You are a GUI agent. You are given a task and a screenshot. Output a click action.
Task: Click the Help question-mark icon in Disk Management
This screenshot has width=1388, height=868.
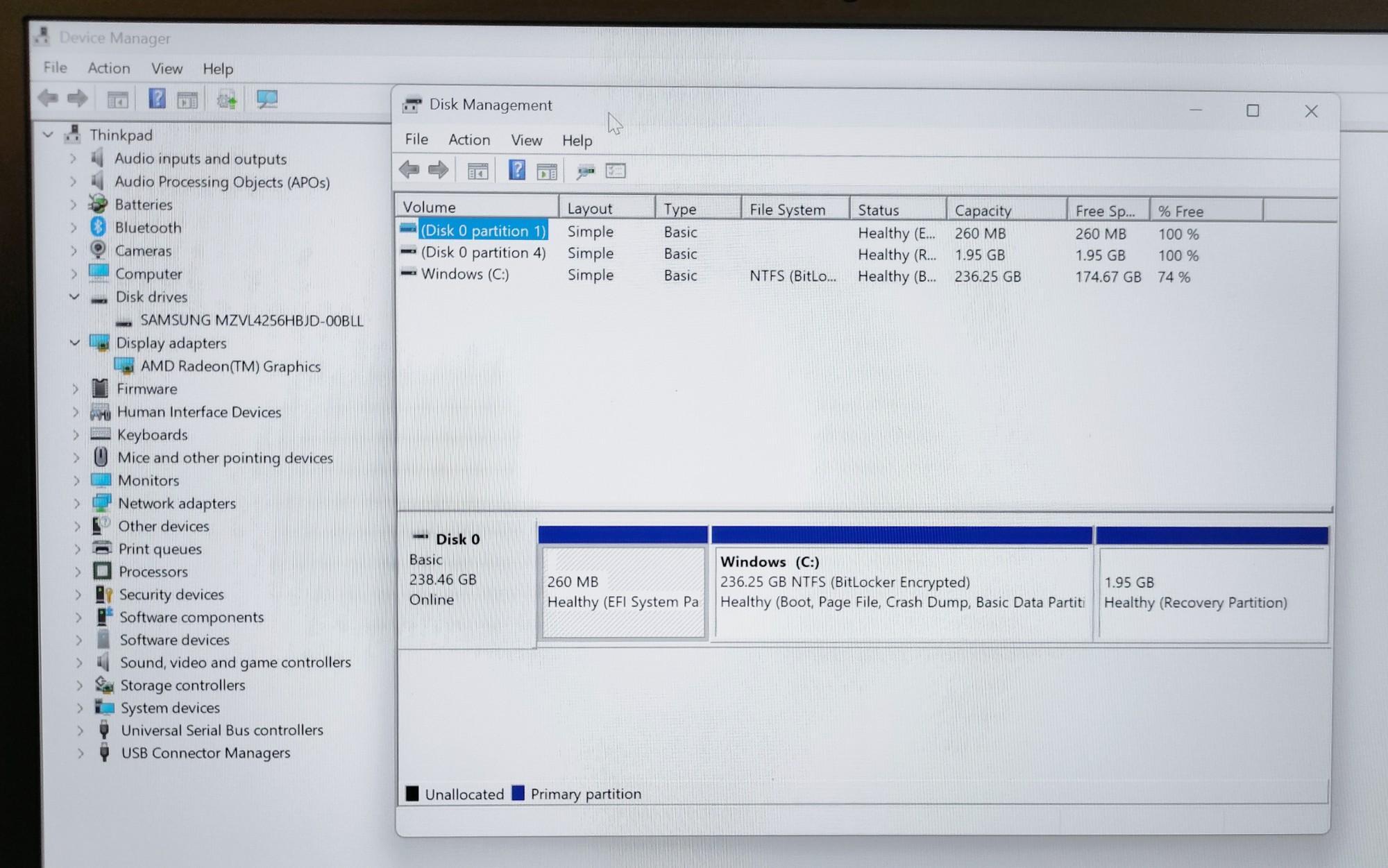coord(517,170)
